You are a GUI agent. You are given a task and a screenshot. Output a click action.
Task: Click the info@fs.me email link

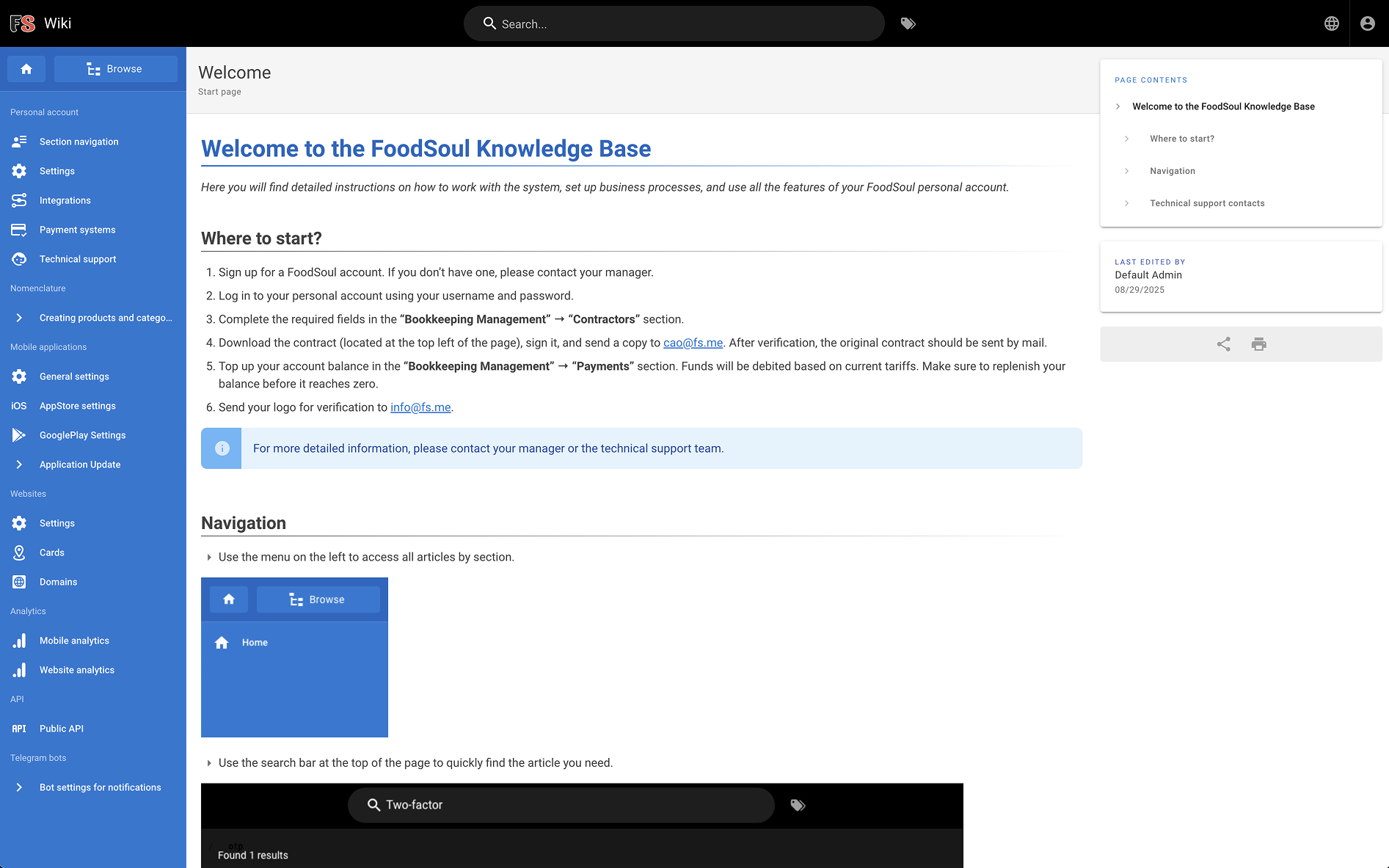pos(420,407)
